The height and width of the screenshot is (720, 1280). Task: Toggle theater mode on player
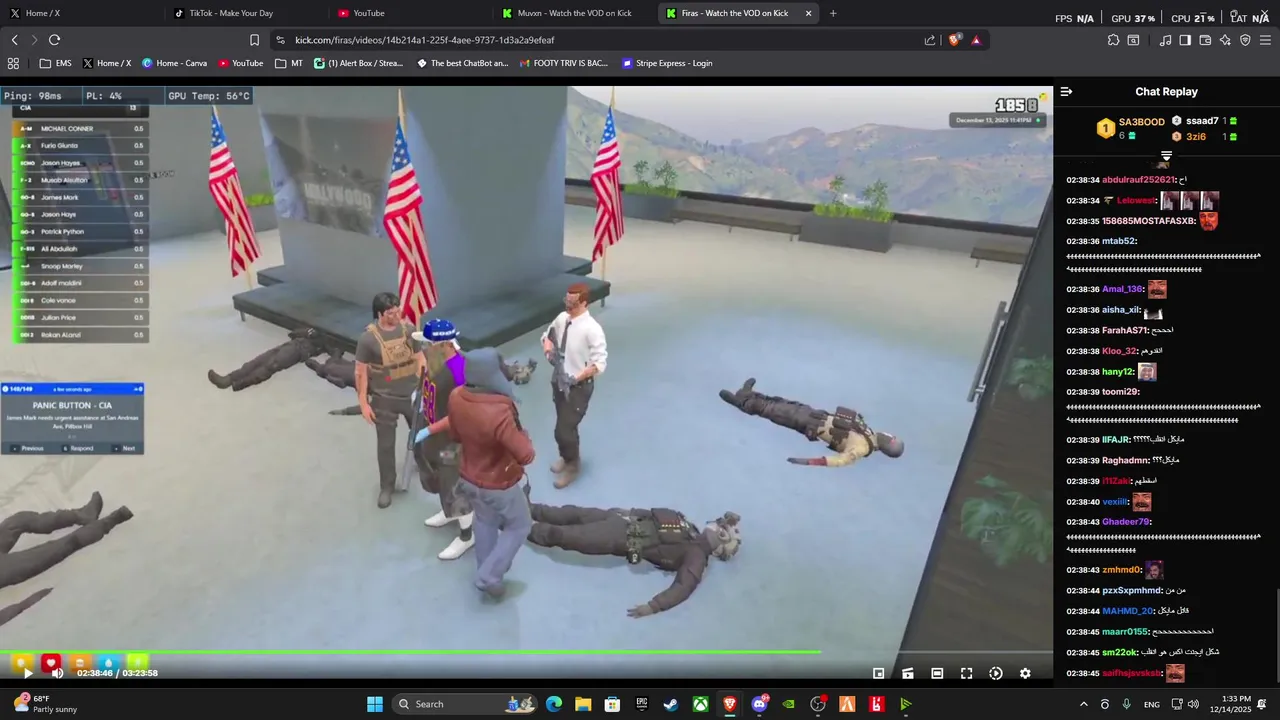(x=937, y=673)
